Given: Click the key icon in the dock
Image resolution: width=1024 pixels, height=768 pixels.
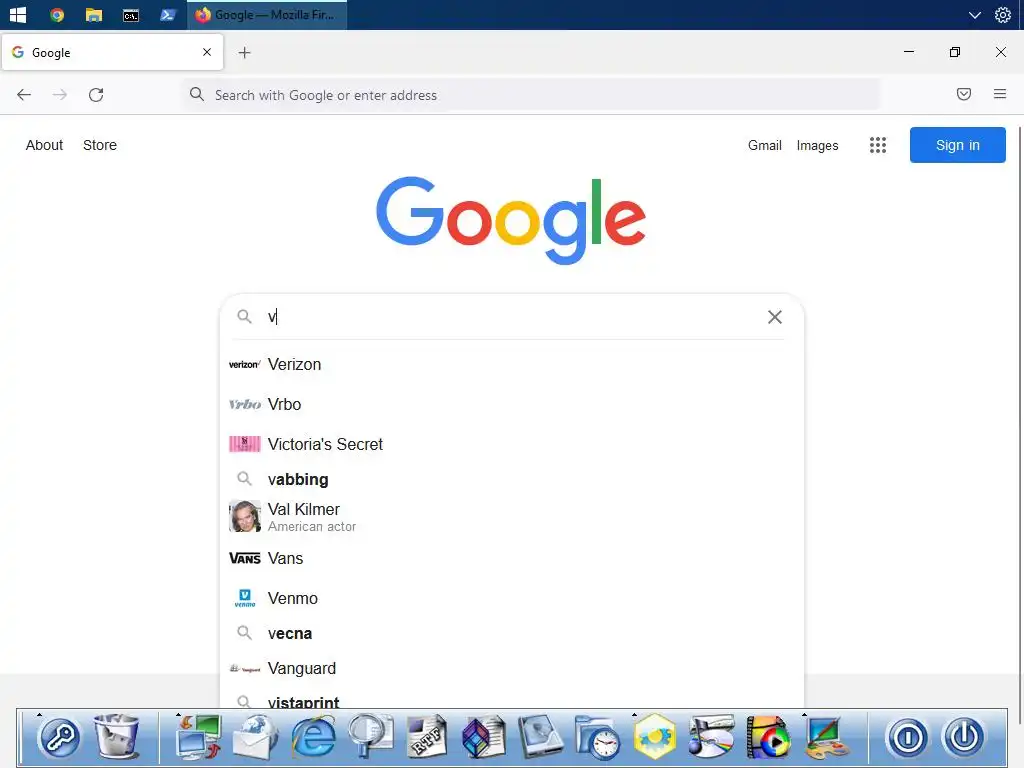Looking at the screenshot, I should pos(59,737).
